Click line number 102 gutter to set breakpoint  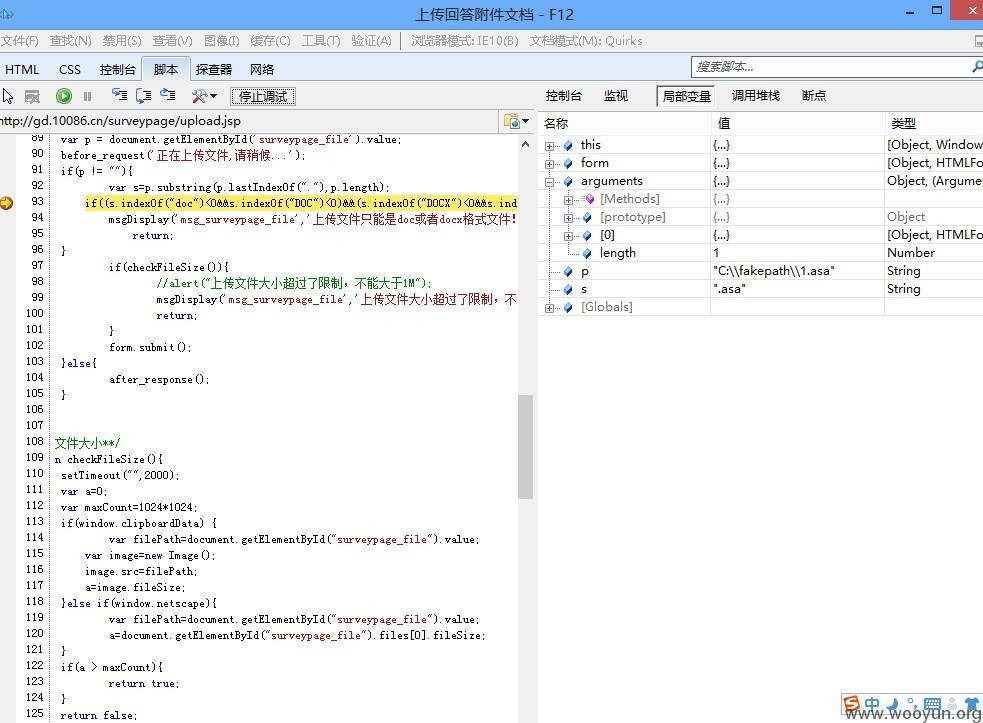(35, 346)
